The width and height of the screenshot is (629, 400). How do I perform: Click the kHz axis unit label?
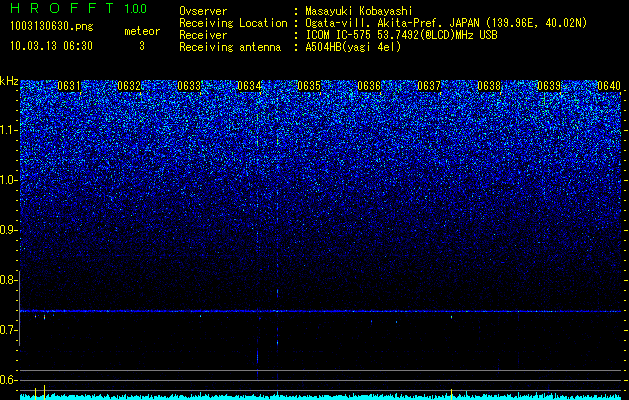pyautogui.click(x=9, y=81)
